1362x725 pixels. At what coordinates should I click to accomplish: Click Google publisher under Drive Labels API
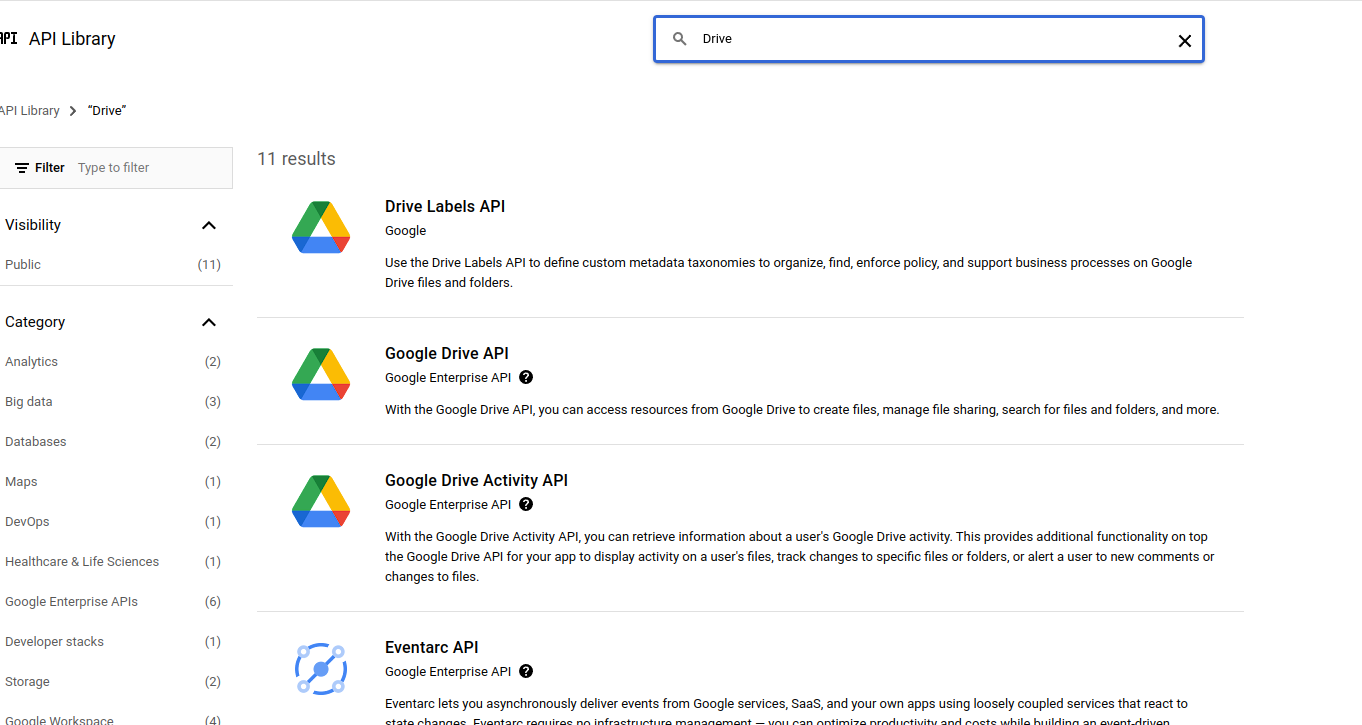tap(405, 231)
